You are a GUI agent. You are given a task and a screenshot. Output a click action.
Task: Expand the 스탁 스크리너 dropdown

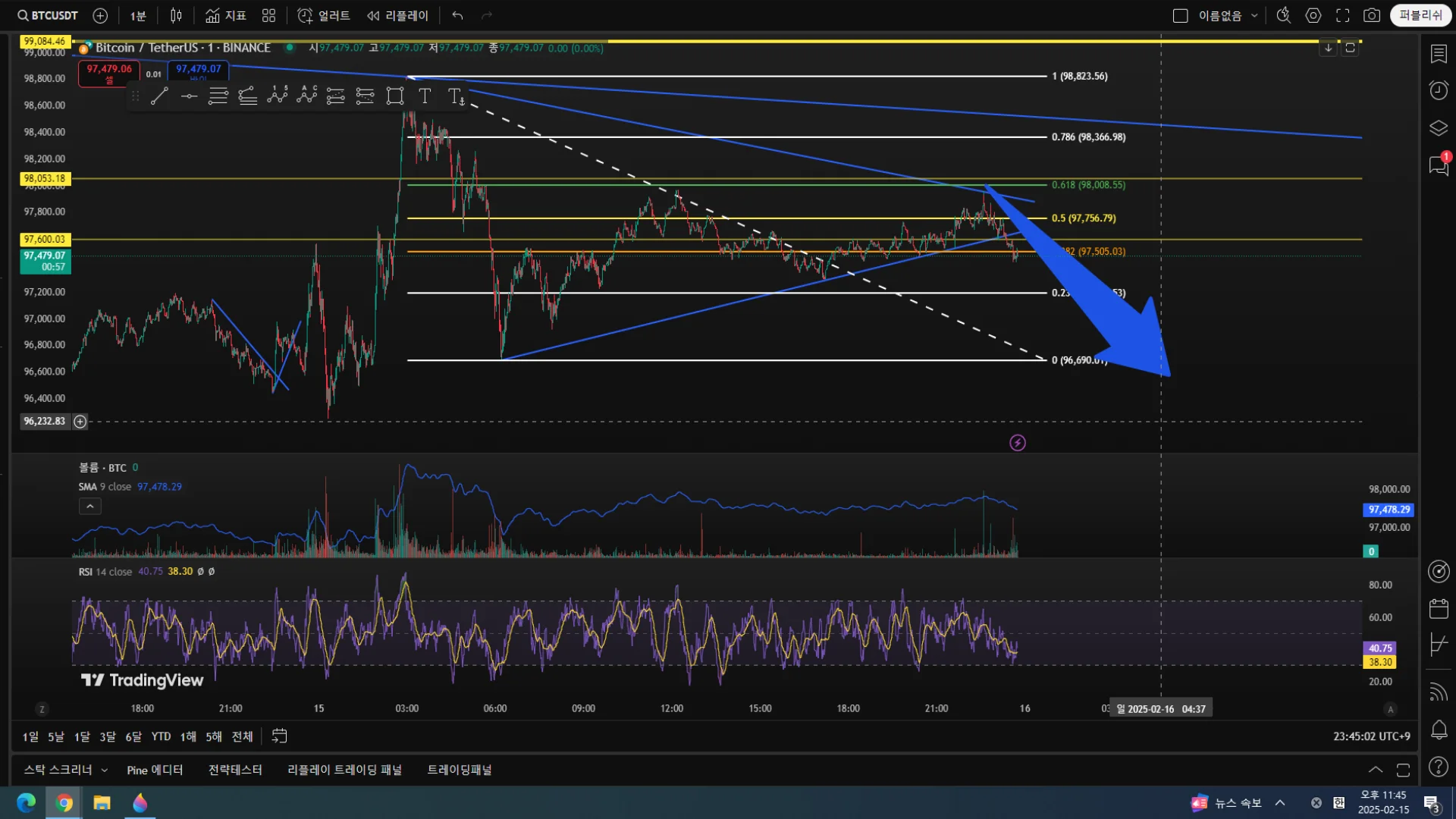(104, 770)
